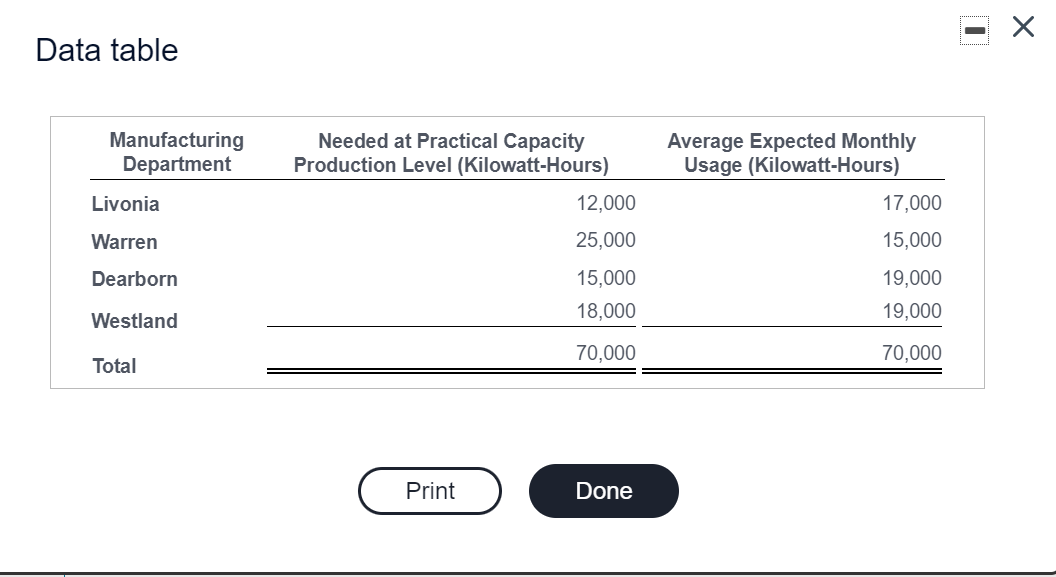Click the Average Expected Monthly Usage header
1056x577 pixels.
(x=791, y=152)
